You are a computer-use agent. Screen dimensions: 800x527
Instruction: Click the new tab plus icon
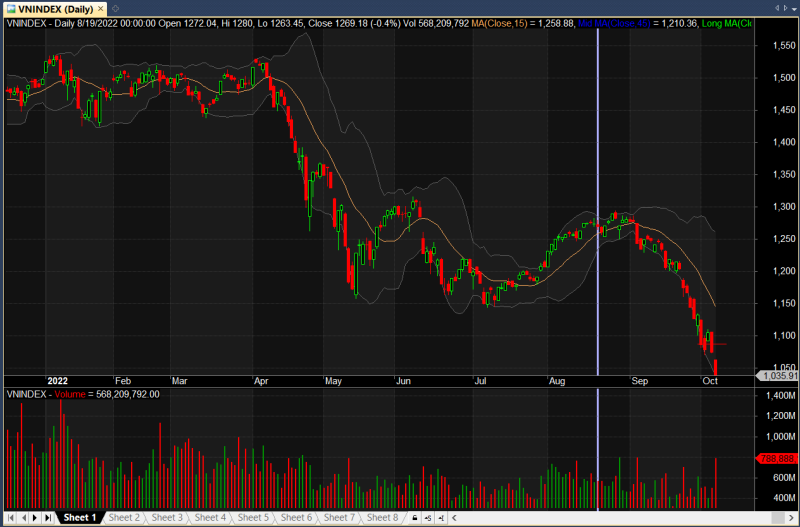(x=117, y=9)
